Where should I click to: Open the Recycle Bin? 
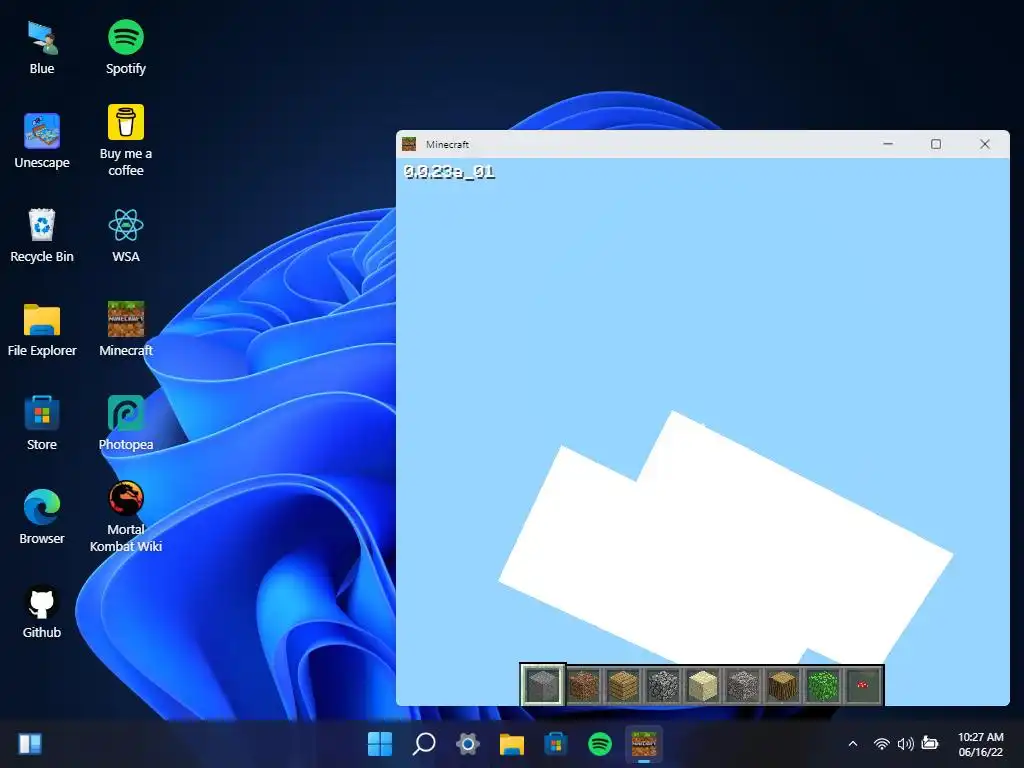tap(42, 235)
